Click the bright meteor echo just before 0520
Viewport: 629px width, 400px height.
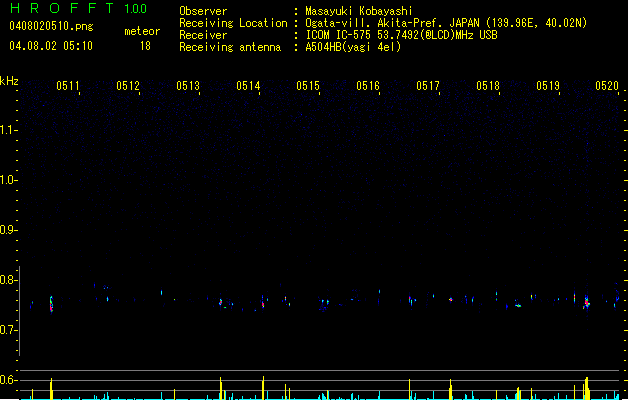586,302
